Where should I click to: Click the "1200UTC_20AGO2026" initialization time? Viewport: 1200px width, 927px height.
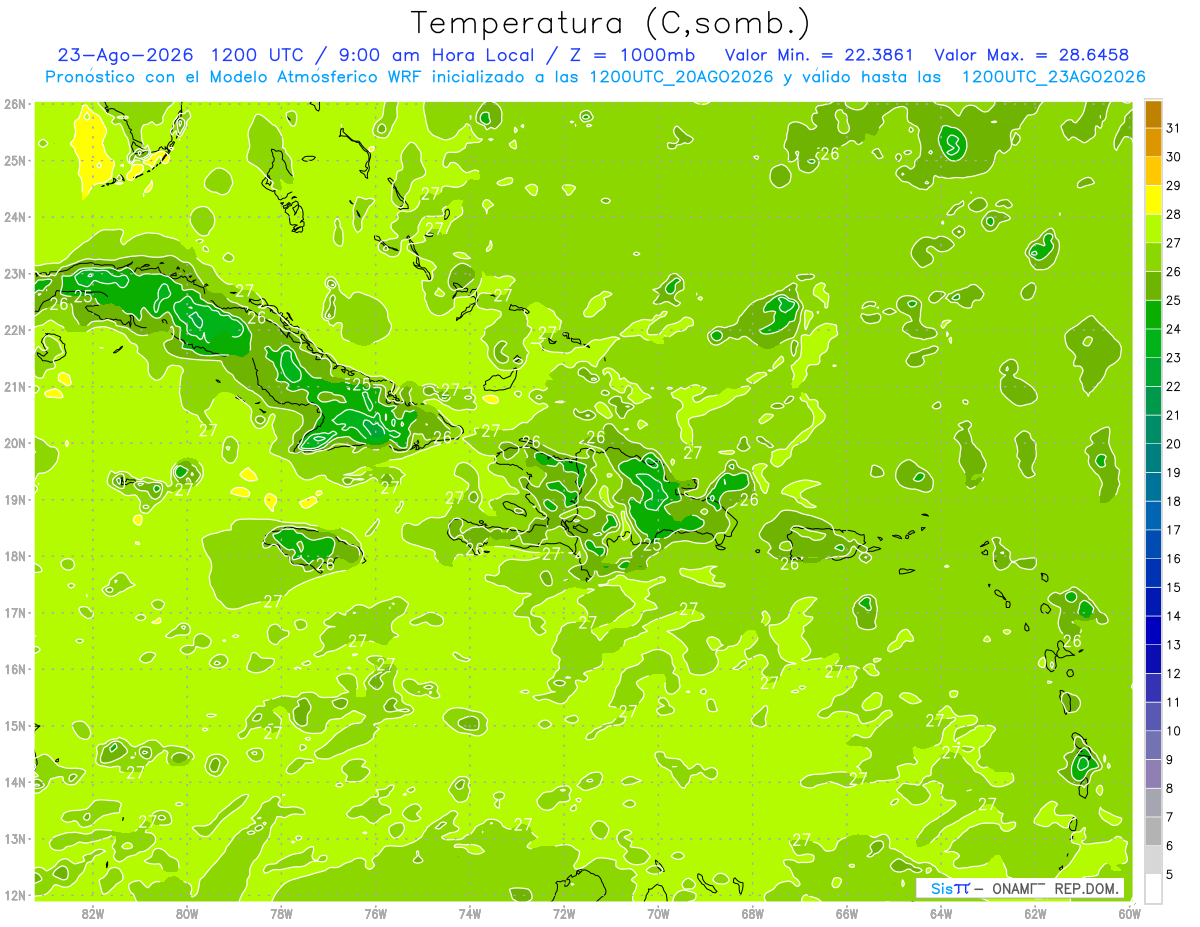click(681, 77)
